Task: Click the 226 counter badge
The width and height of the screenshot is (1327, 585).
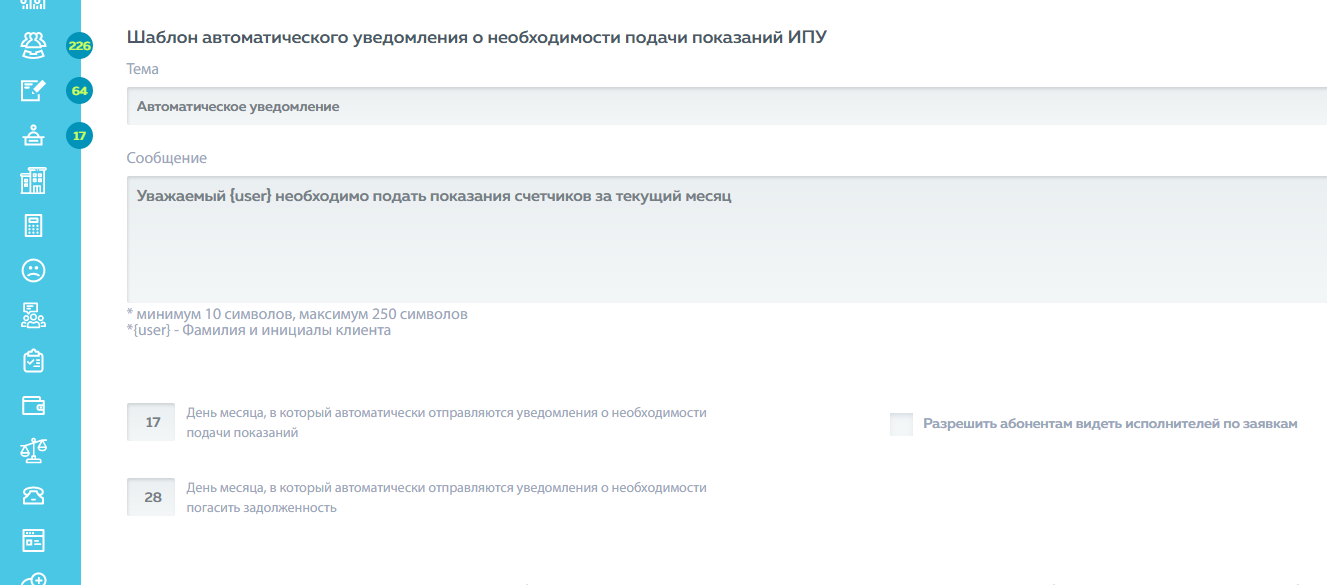Action: click(x=79, y=46)
